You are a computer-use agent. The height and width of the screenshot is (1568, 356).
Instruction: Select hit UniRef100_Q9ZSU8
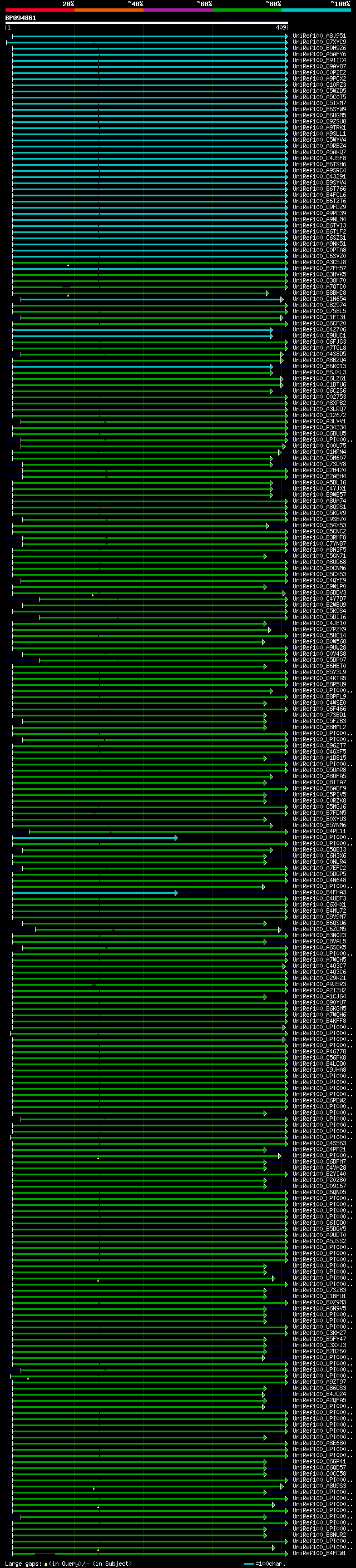(319, 122)
